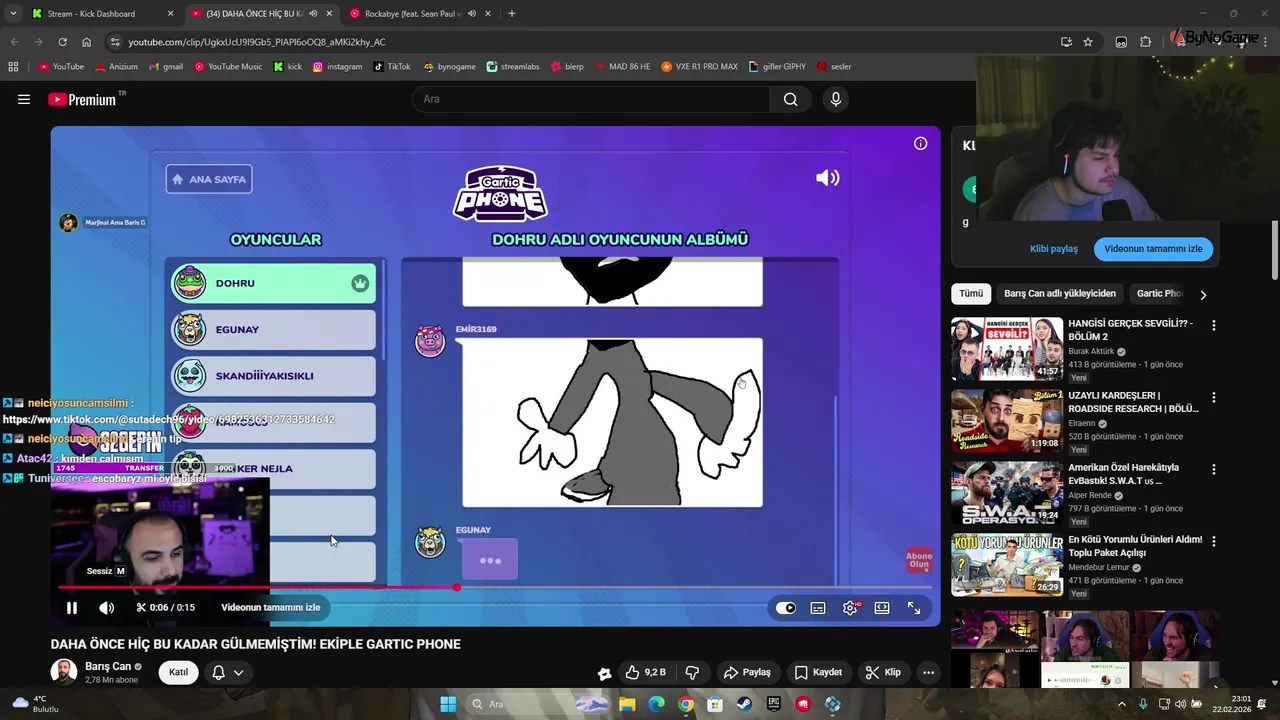Dislike the video with thumbs down
Image resolution: width=1280 pixels, height=720 pixels.
coord(692,672)
